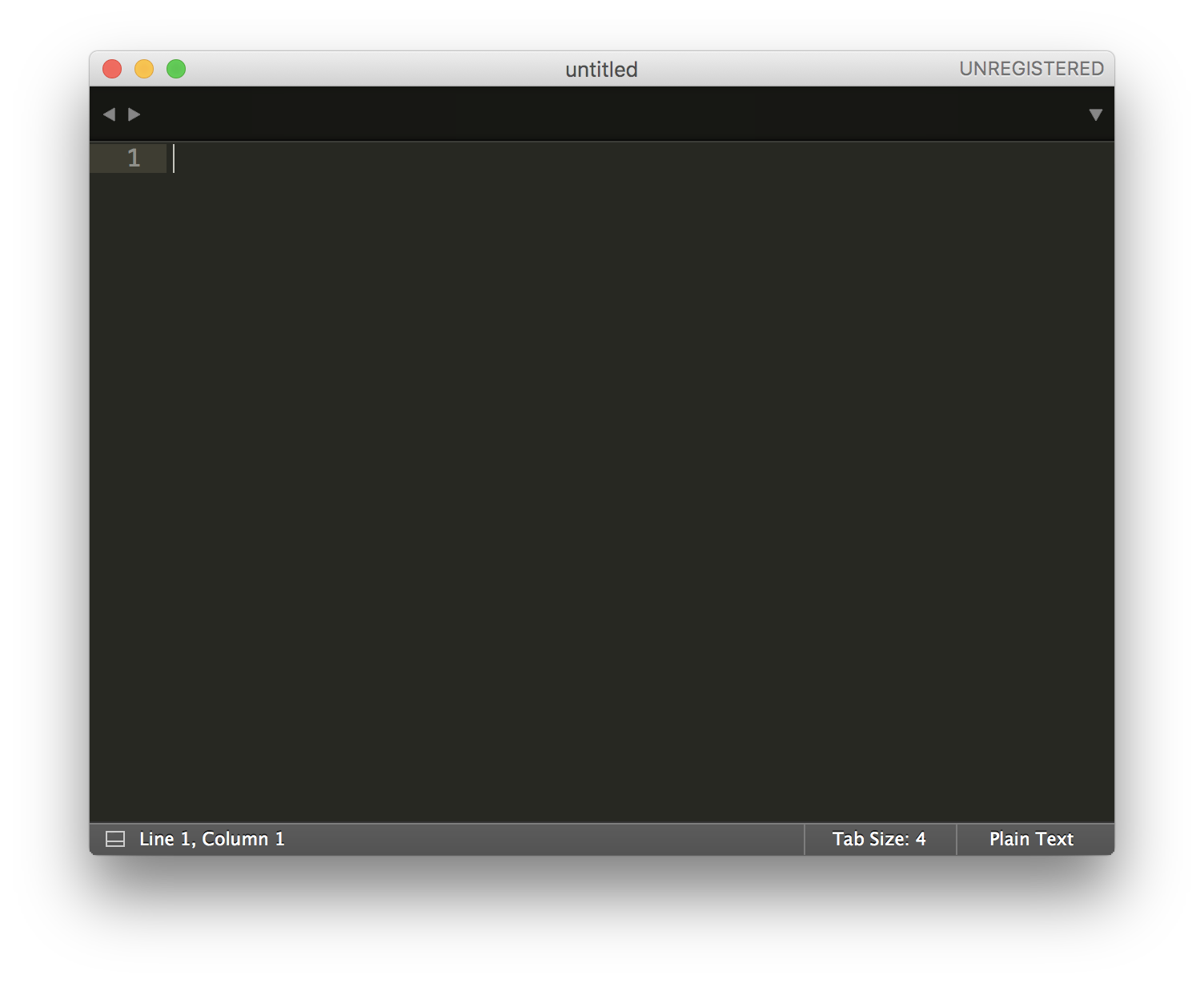Toggle the side bar panel switcher icon
This screenshot has height=983, width=1204.
[x=115, y=839]
